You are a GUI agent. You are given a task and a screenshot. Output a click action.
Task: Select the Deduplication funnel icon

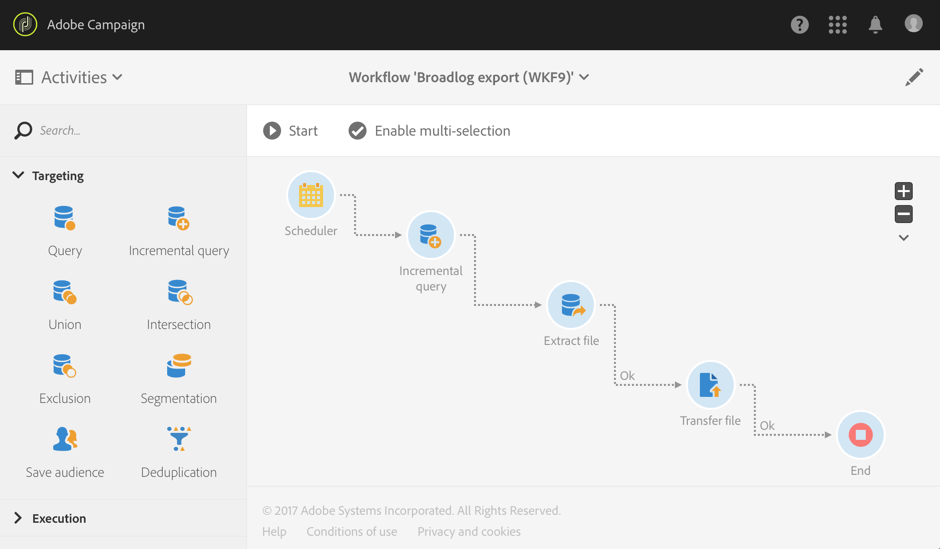coord(178,440)
